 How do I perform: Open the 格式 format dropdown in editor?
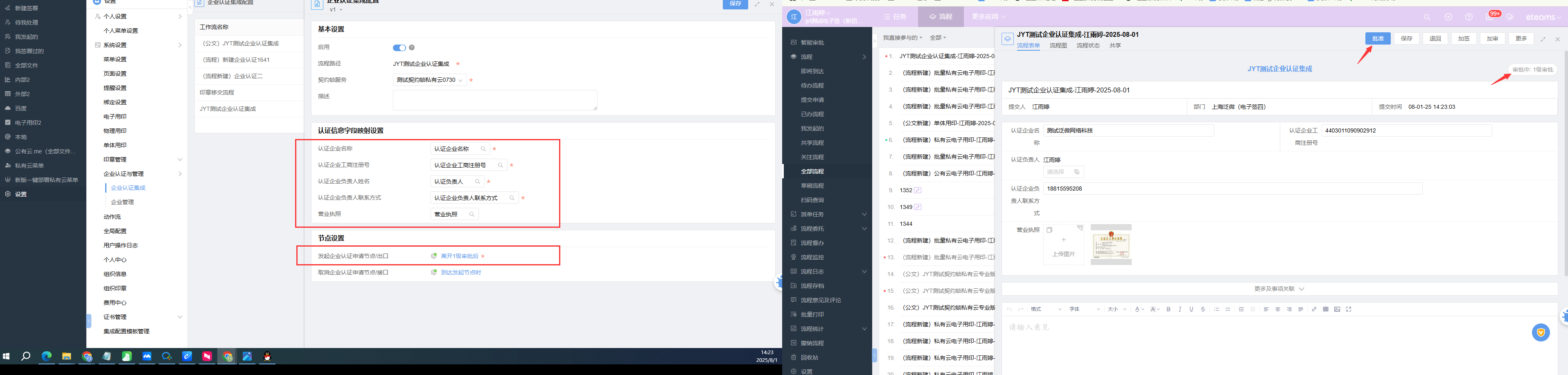pos(1046,309)
